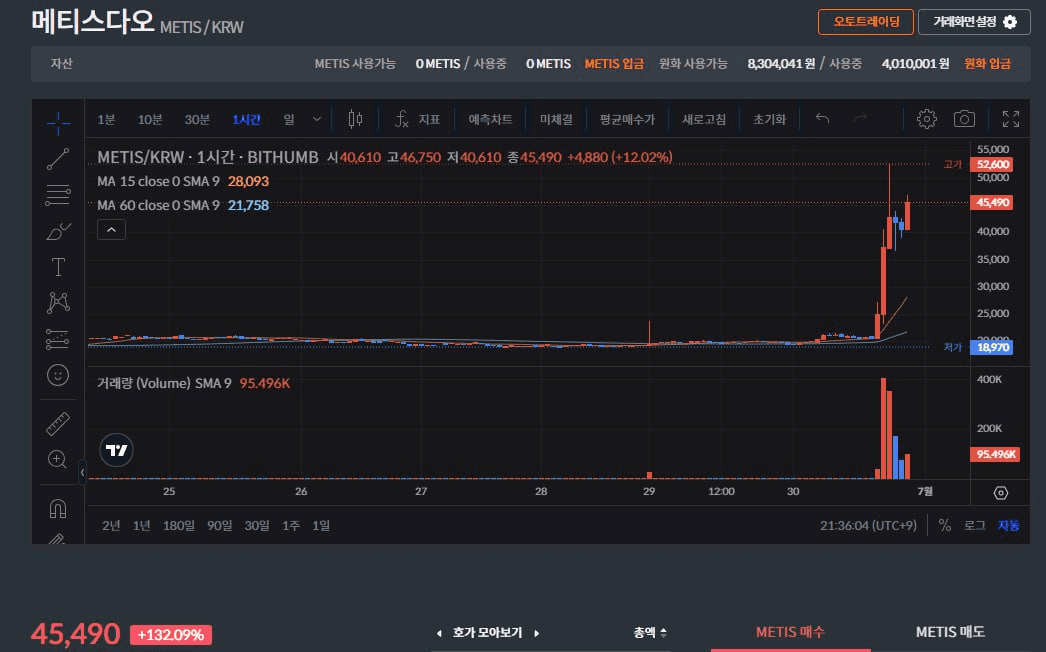
Task: Select the brush drawing tool
Action: click(58, 231)
